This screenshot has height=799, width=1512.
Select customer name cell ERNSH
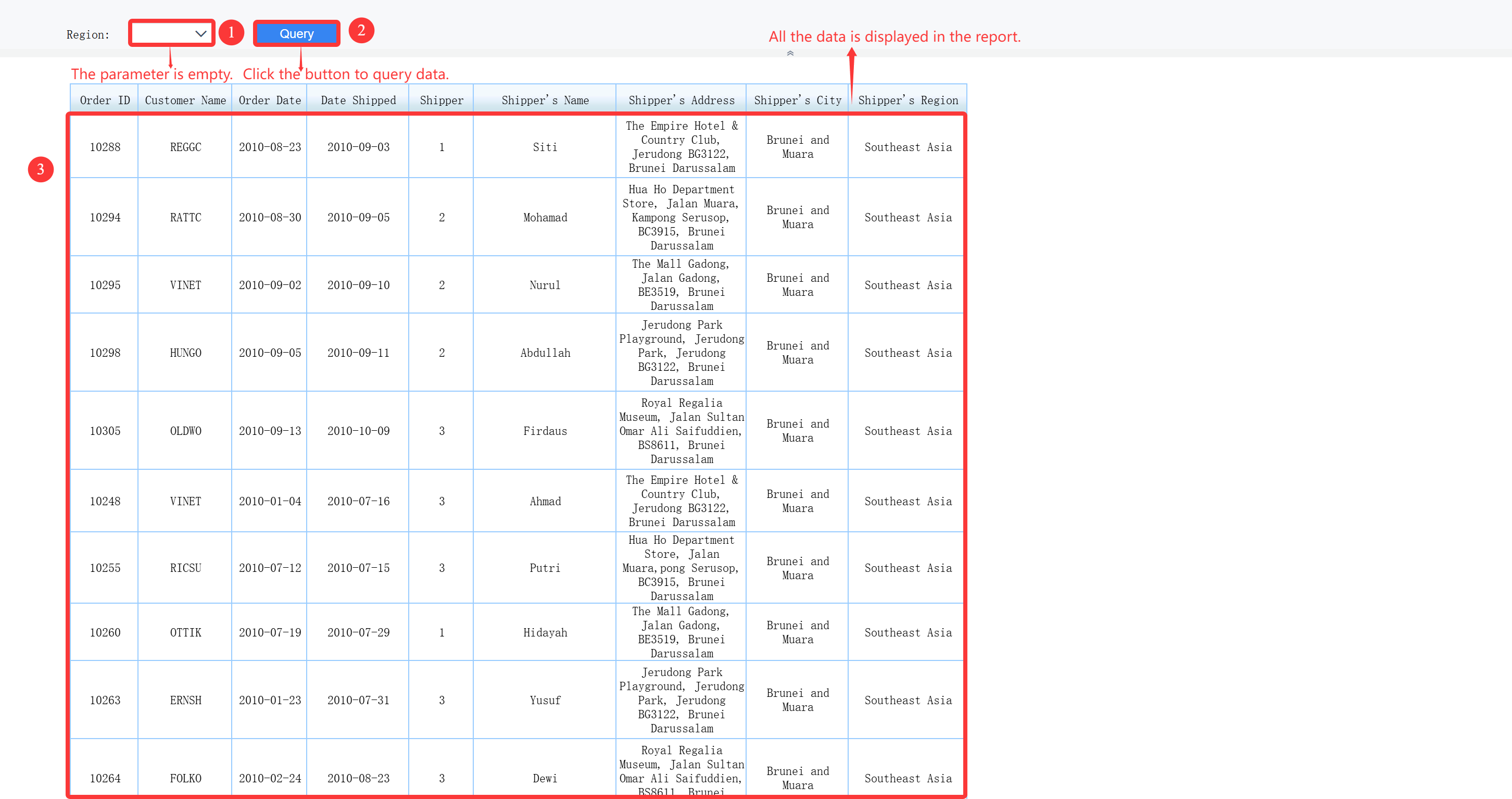click(x=185, y=701)
